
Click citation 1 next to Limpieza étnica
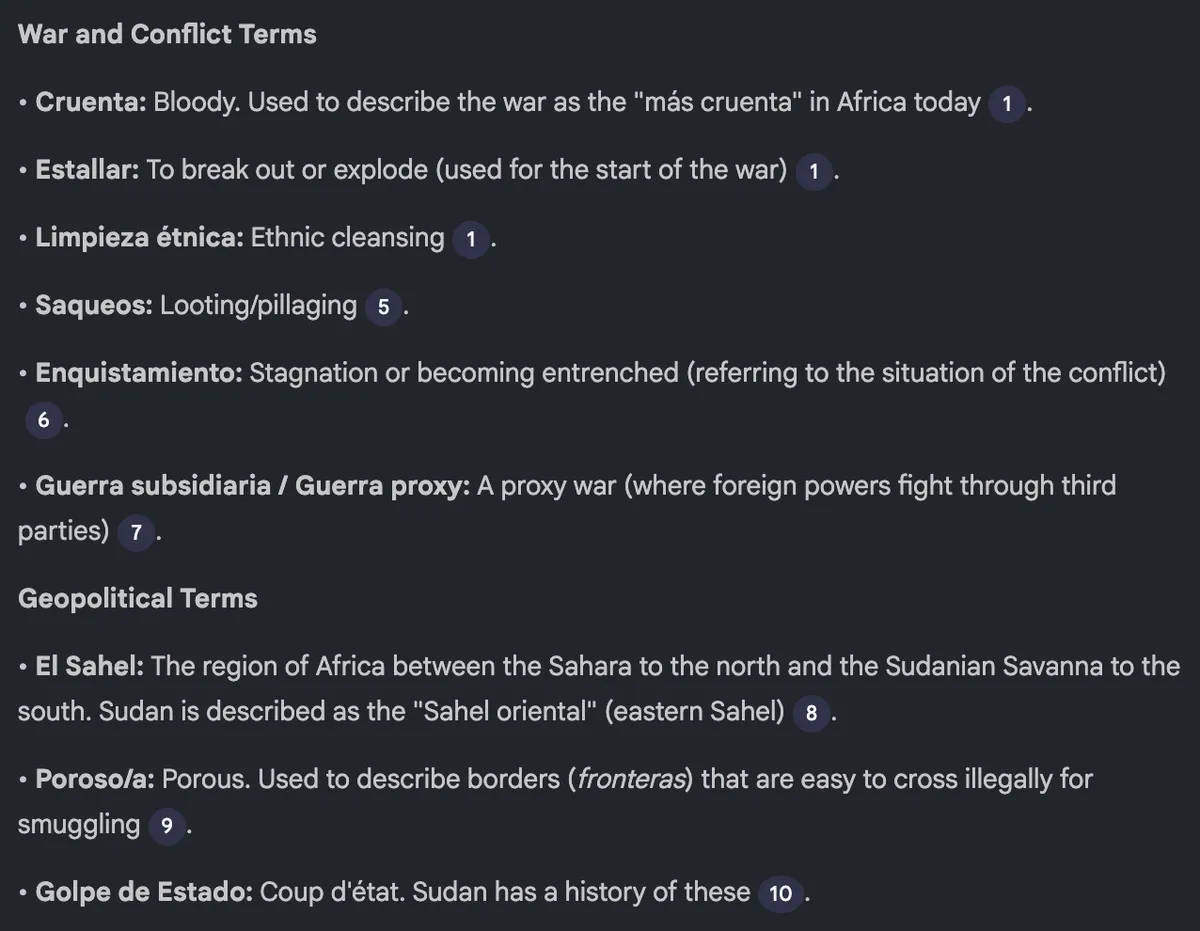470,240
